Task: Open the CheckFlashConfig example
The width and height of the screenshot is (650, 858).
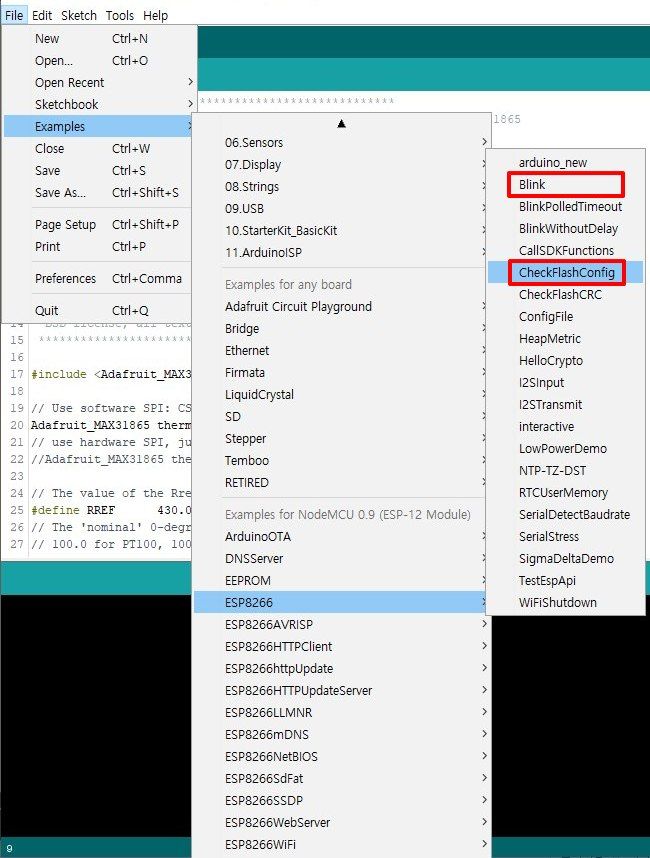Action: click(565, 273)
